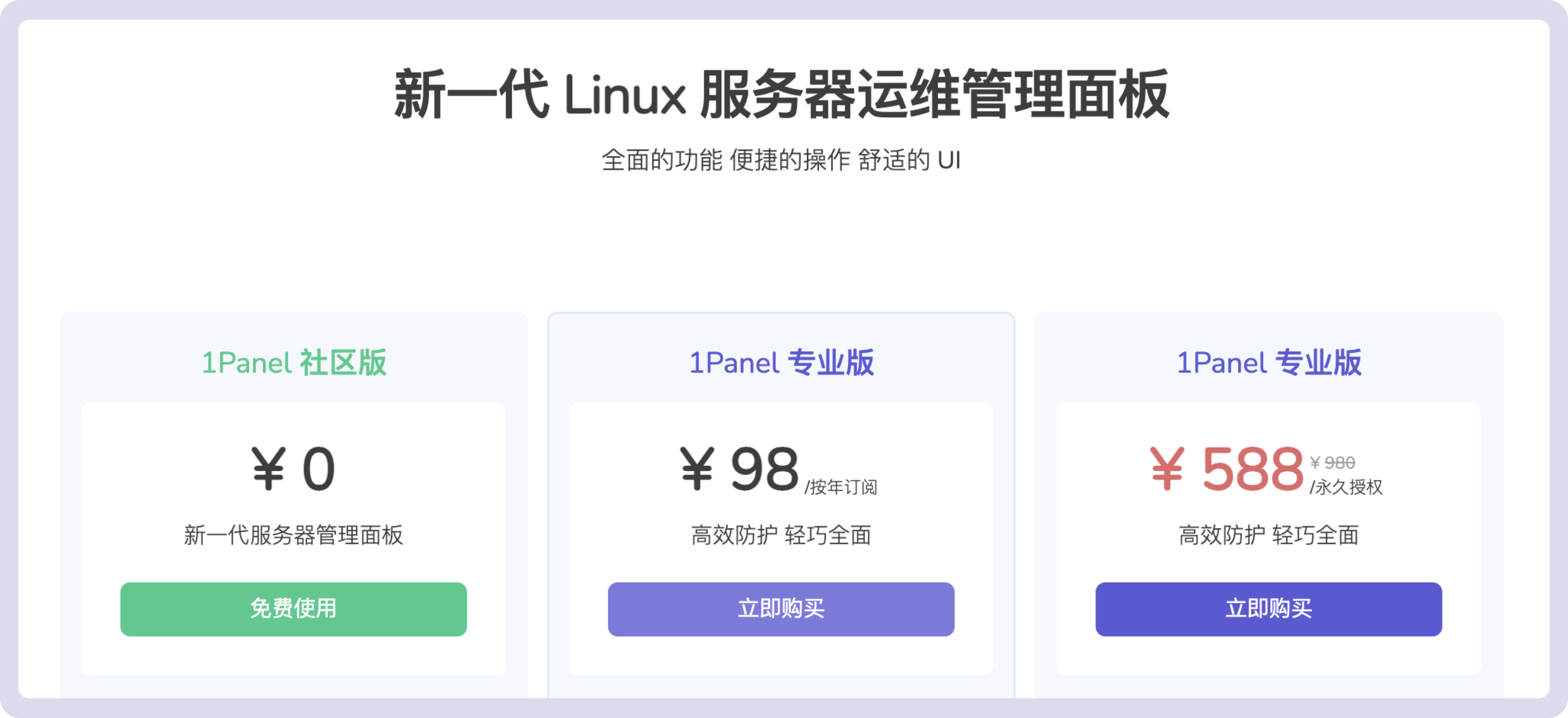The image size is (1568, 718).
Task: Click the ¥ symbol beside the 0 price
Action: (x=268, y=469)
